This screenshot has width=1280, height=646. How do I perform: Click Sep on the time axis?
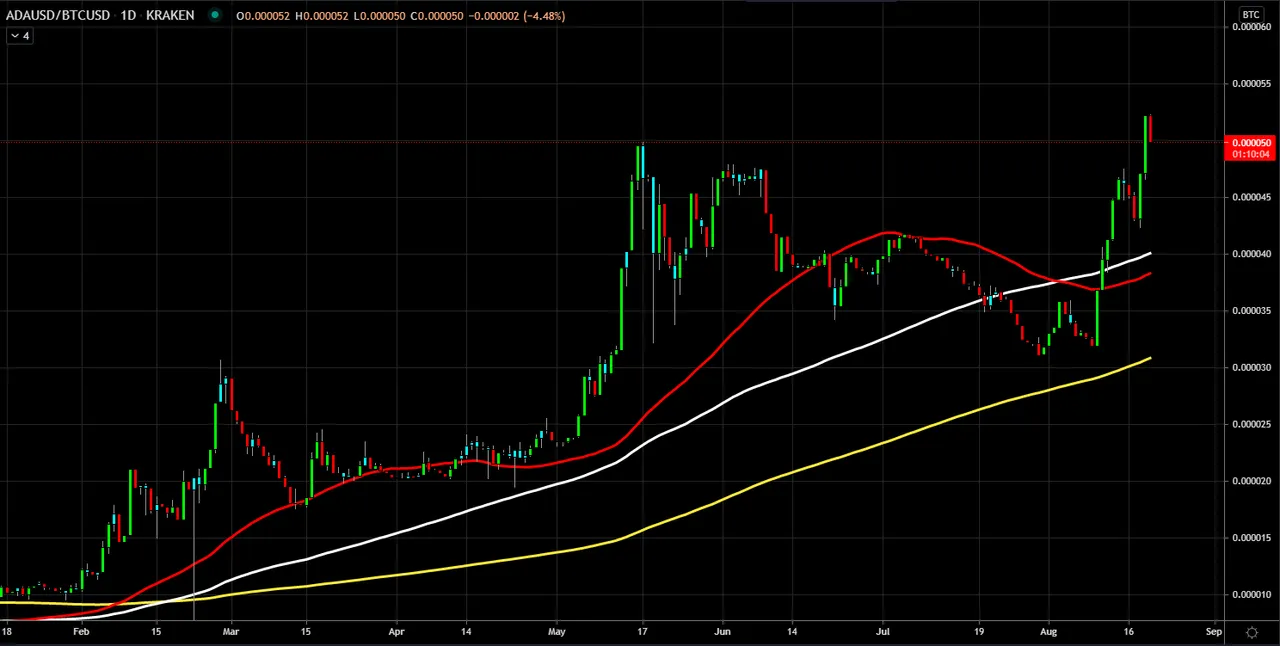click(x=1213, y=632)
